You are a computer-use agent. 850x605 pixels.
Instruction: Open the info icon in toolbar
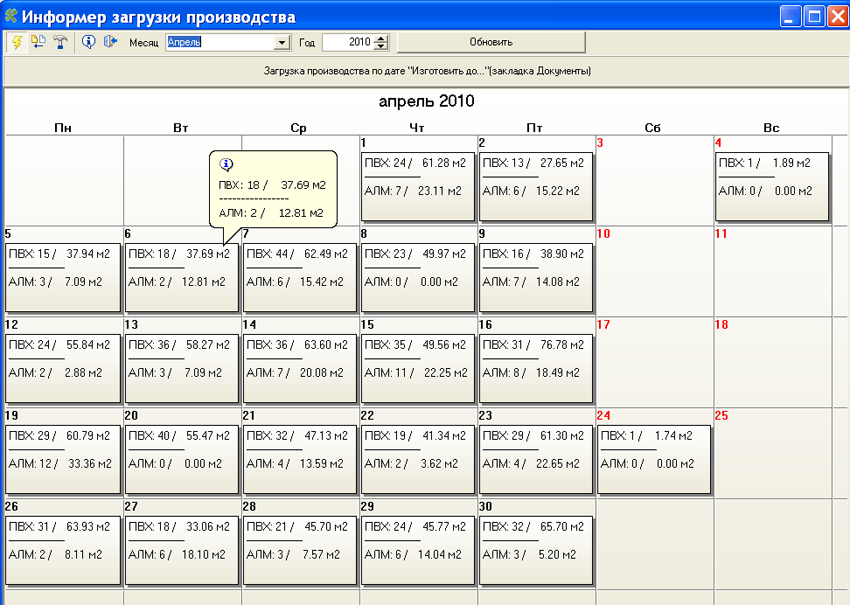(x=88, y=42)
